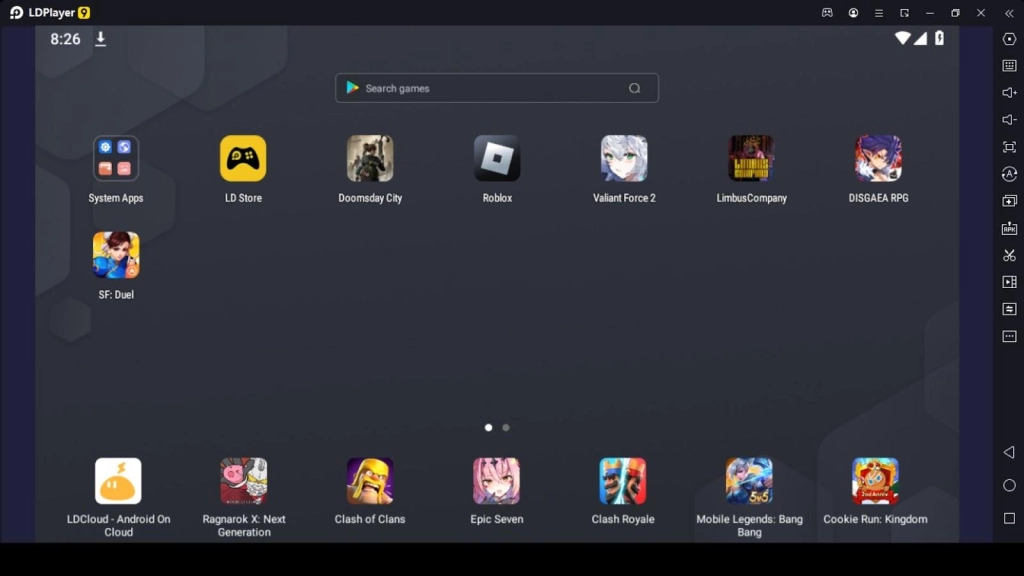Launch Roblox from the home screen
This screenshot has height=576, width=1024.
pos(497,159)
